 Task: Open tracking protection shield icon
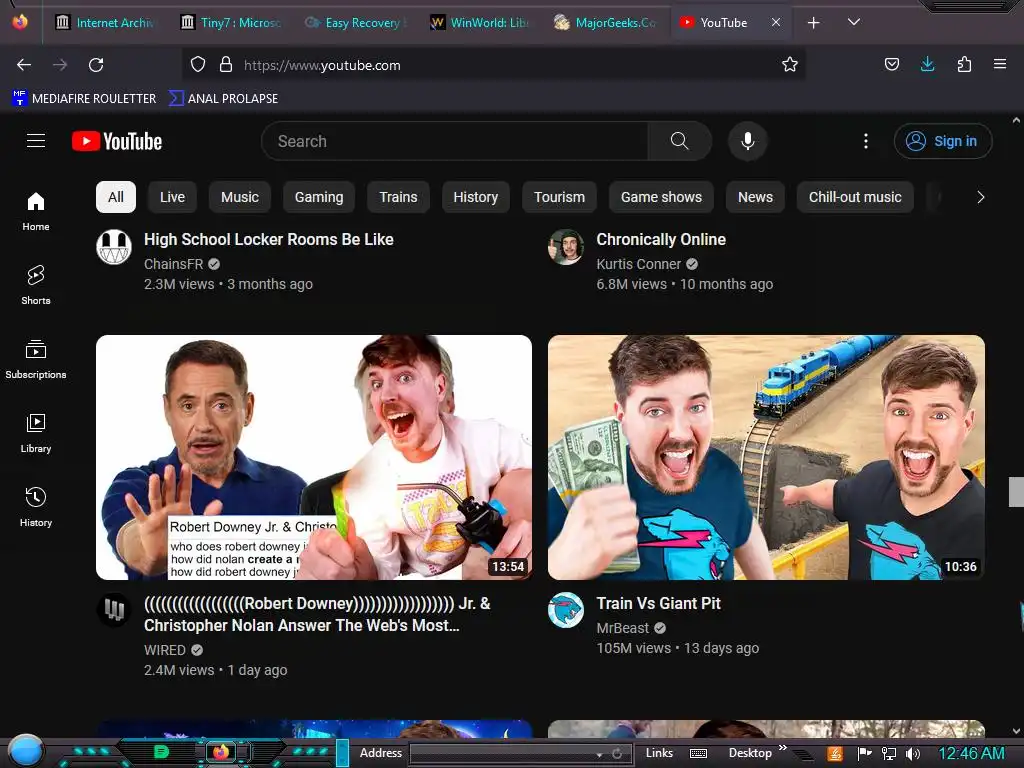click(x=198, y=65)
